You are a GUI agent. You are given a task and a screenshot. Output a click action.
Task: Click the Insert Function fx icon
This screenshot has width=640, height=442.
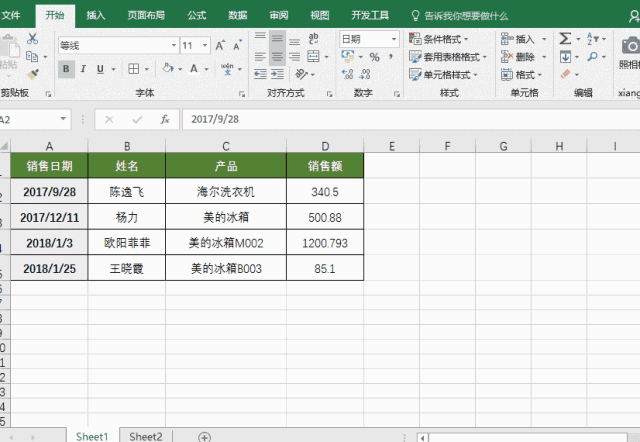(x=165, y=119)
